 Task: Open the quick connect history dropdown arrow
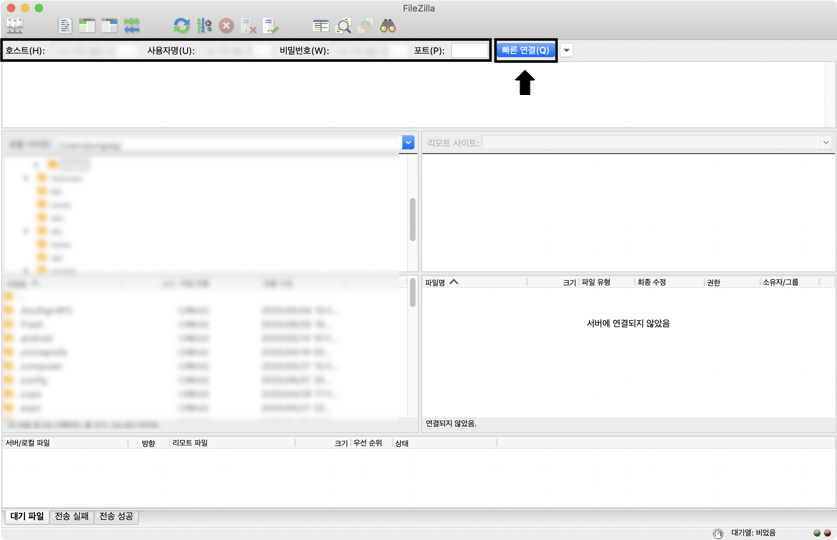coord(567,51)
